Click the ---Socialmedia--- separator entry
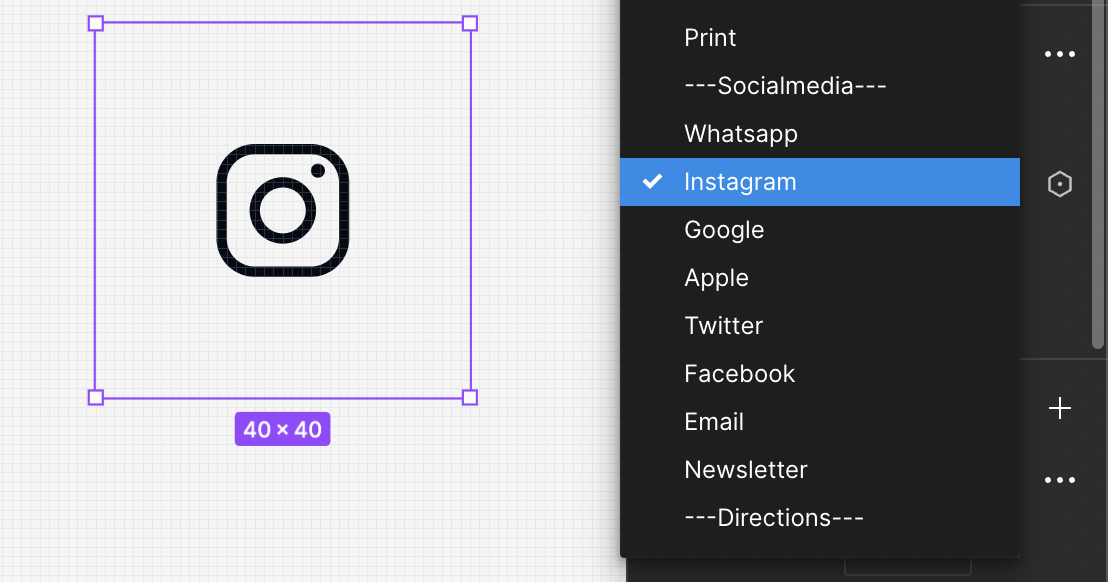Image resolution: width=1108 pixels, height=582 pixels. pyautogui.click(x=820, y=85)
